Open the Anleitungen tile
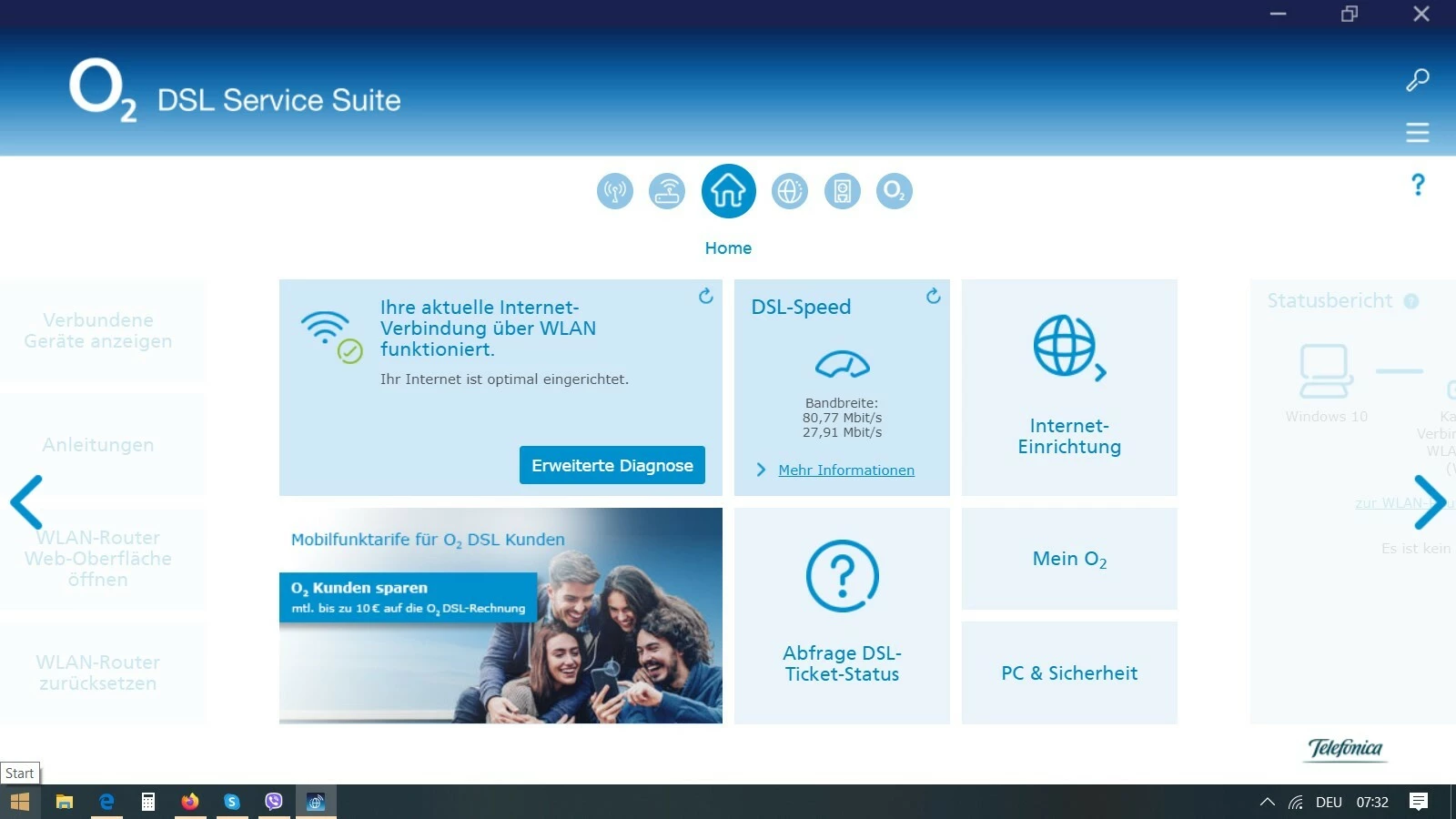 click(103, 445)
